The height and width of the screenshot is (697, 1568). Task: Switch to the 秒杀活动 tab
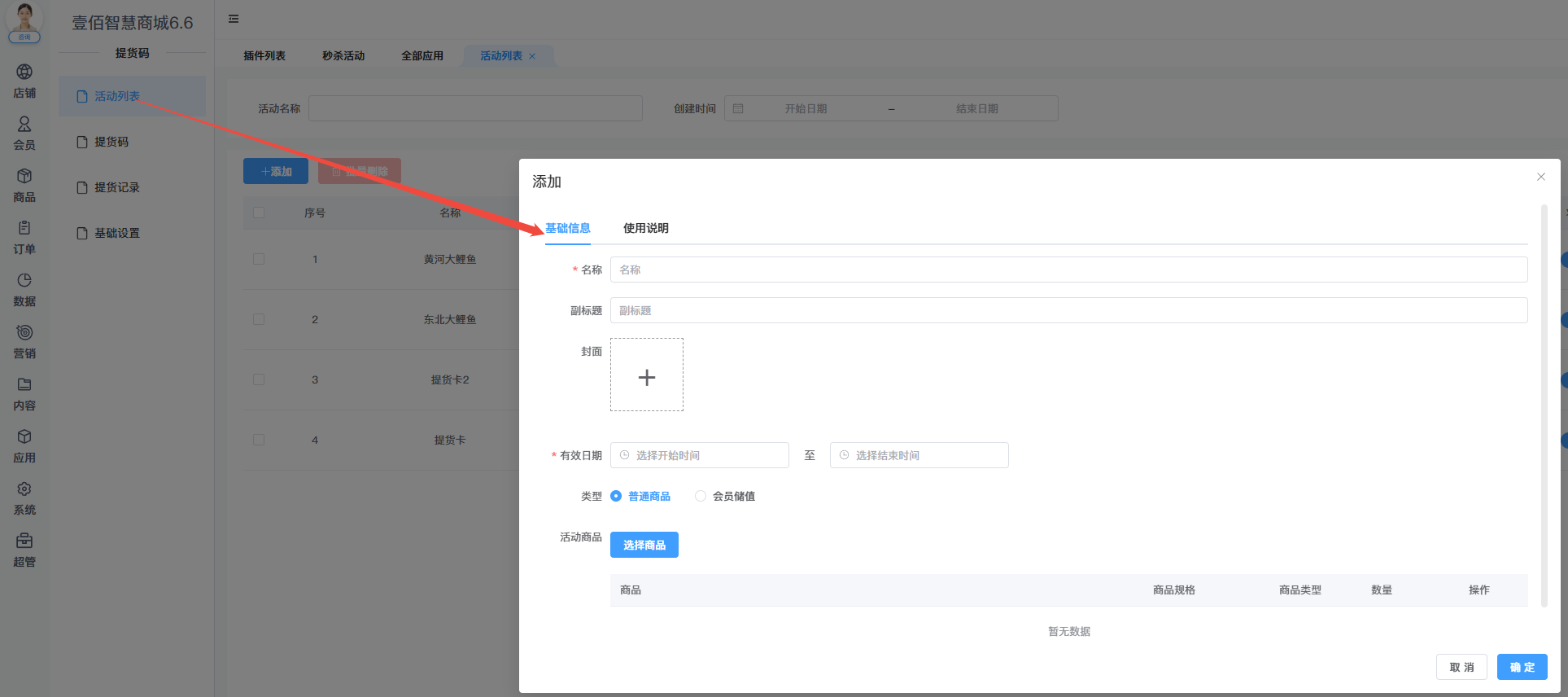point(343,56)
